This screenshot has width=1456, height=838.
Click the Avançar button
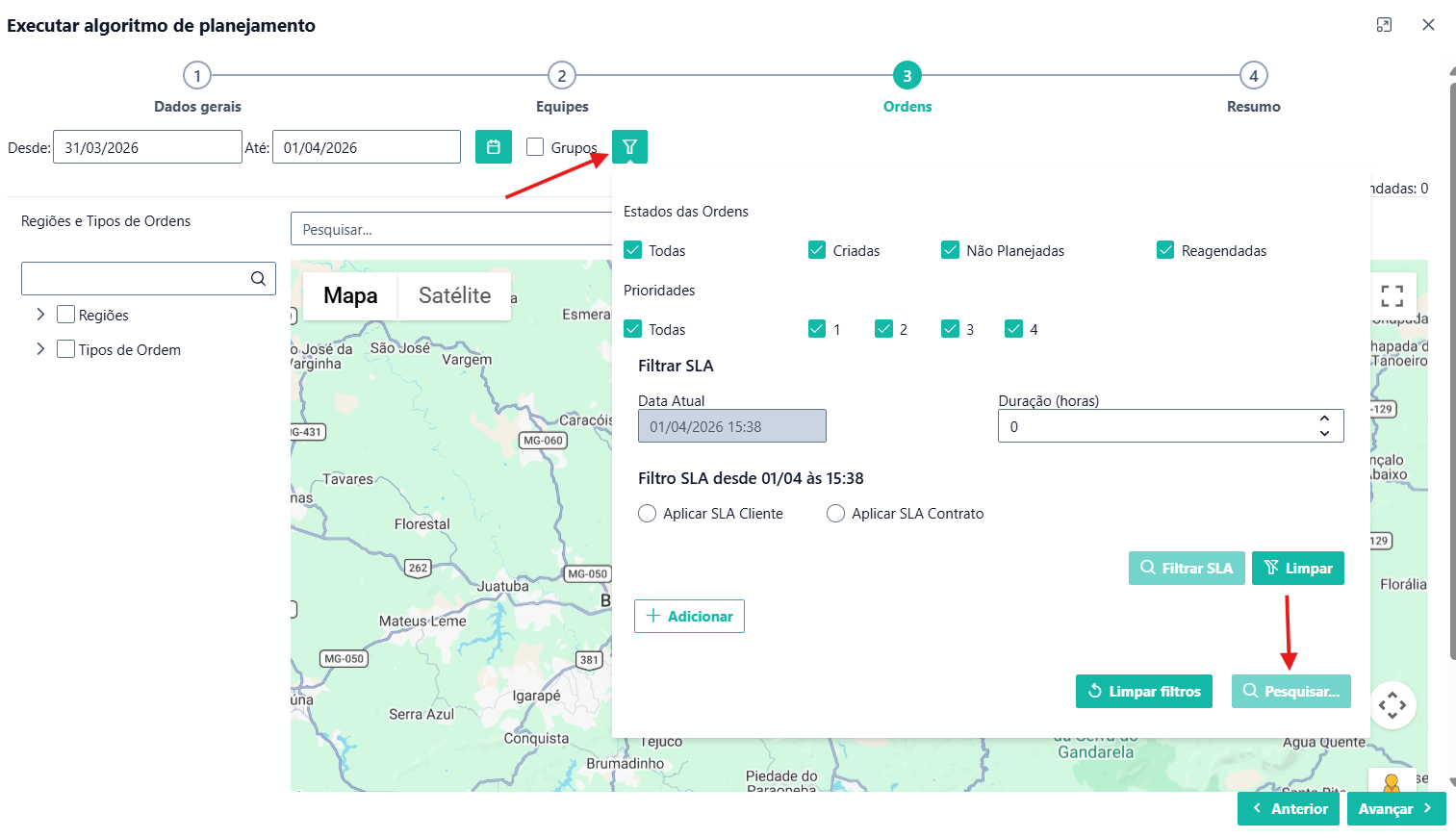(x=1395, y=809)
